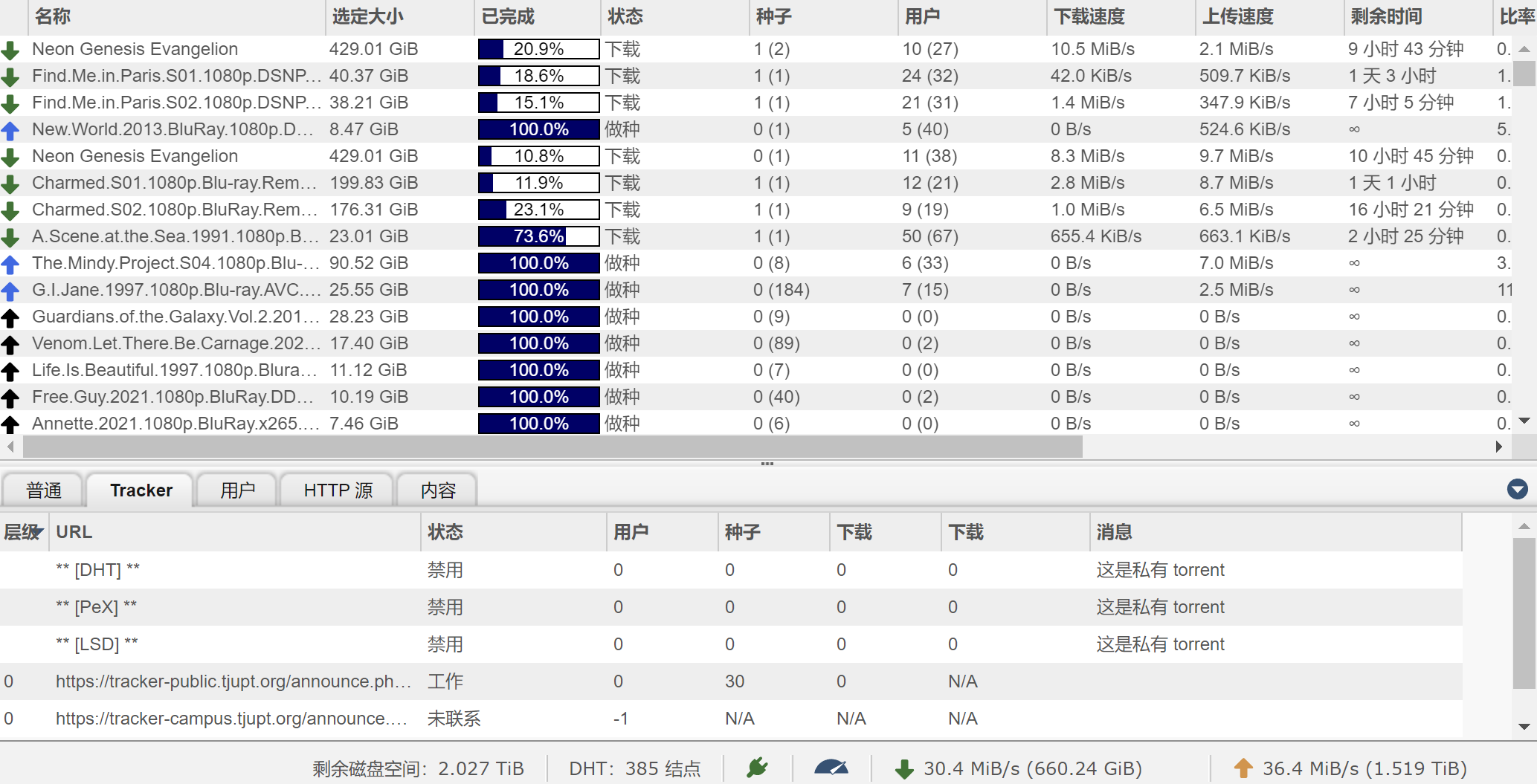Open the HTTP 源 tab
The width and height of the screenshot is (1537, 784).
pyautogui.click(x=336, y=490)
